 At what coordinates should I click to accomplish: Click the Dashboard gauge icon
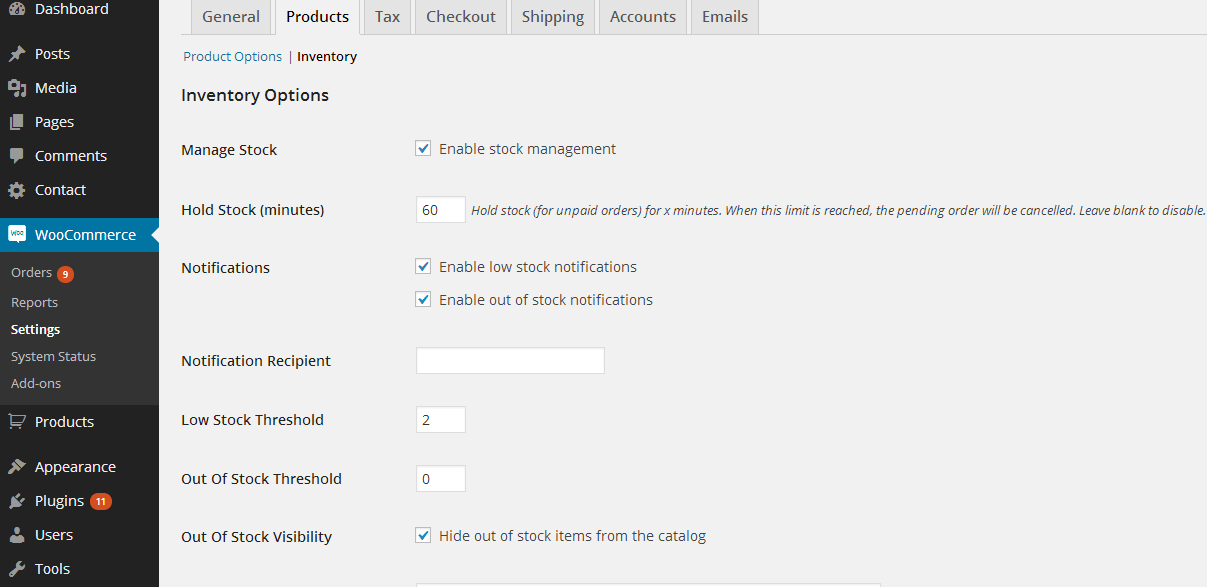(17, 9)
